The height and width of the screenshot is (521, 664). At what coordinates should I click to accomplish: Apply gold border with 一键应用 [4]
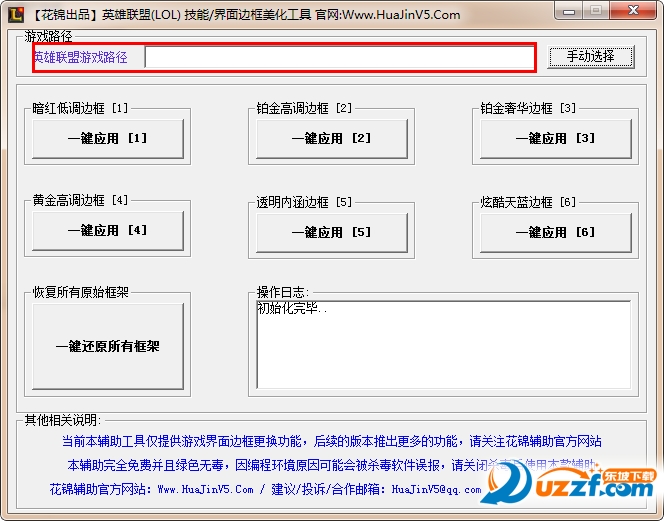[108, 231]
